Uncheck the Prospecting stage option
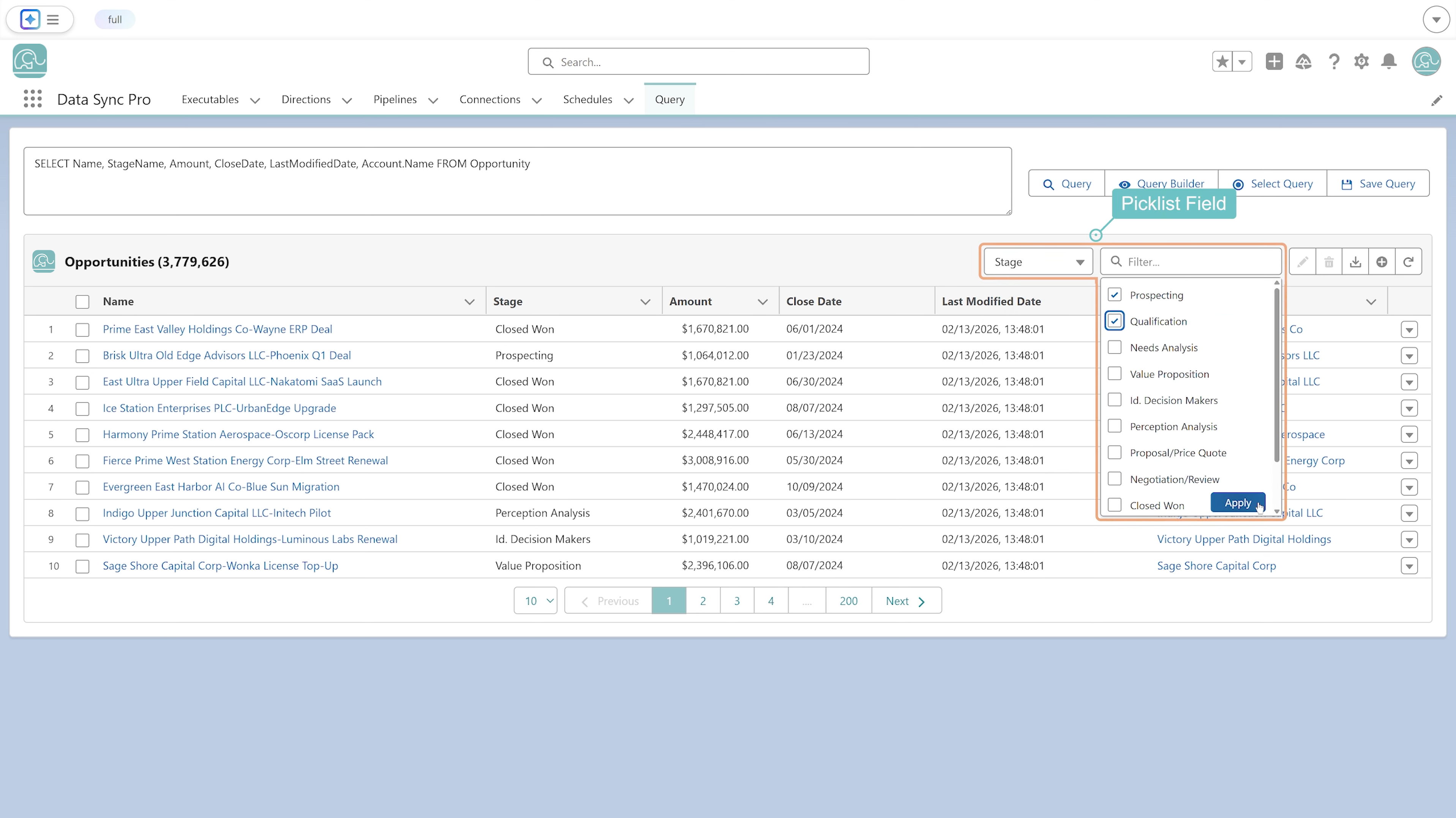Image resolution: width=1456 pixels, height=818 pixels. pyautogui.click(x=1115, y=295)
